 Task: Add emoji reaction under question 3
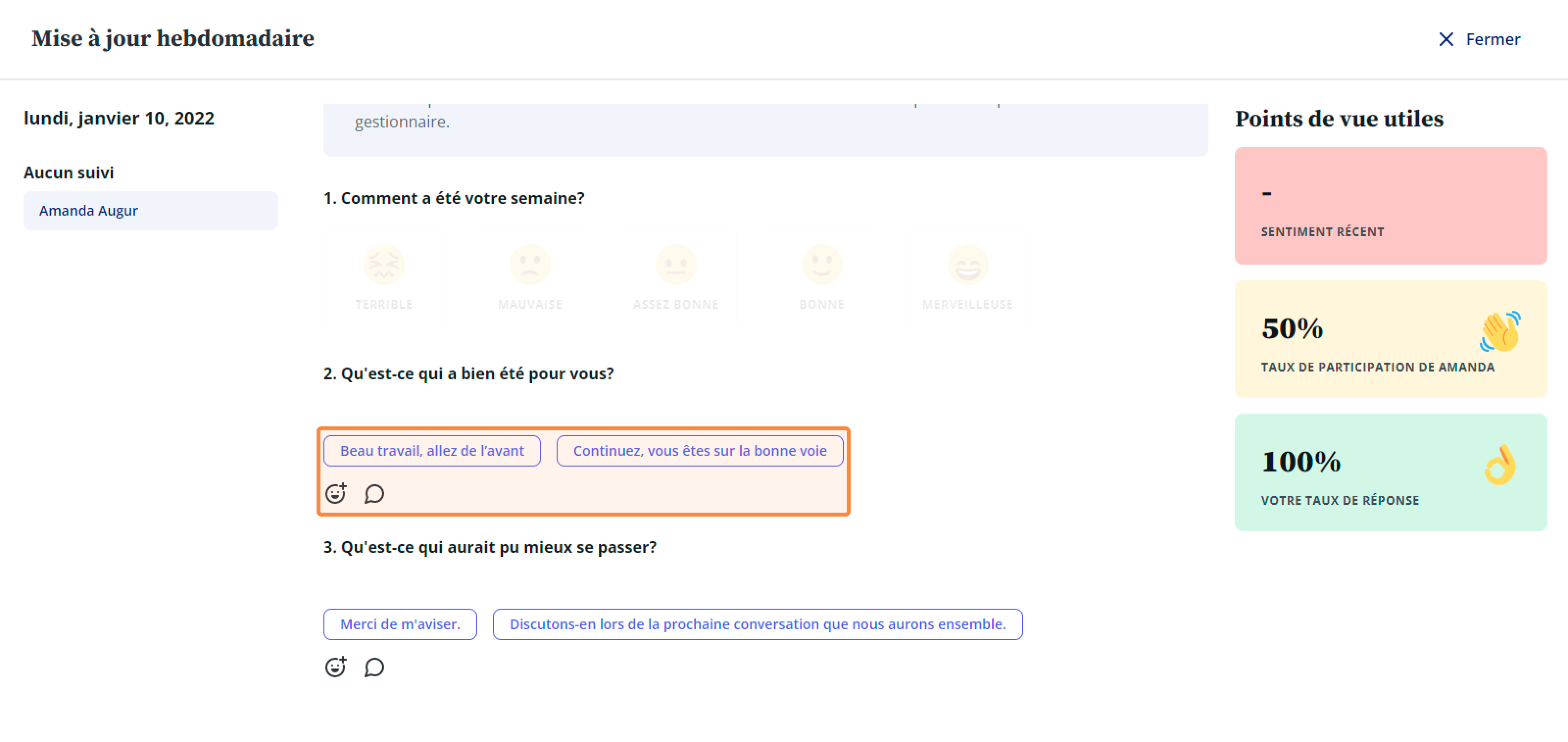[x=336, y=667]
